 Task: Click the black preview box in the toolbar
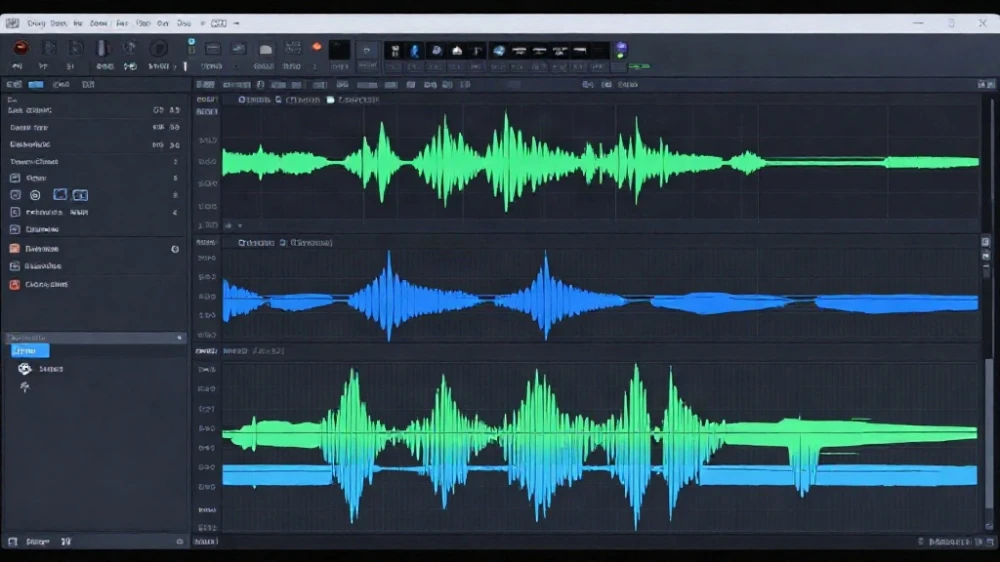point(339,49)
